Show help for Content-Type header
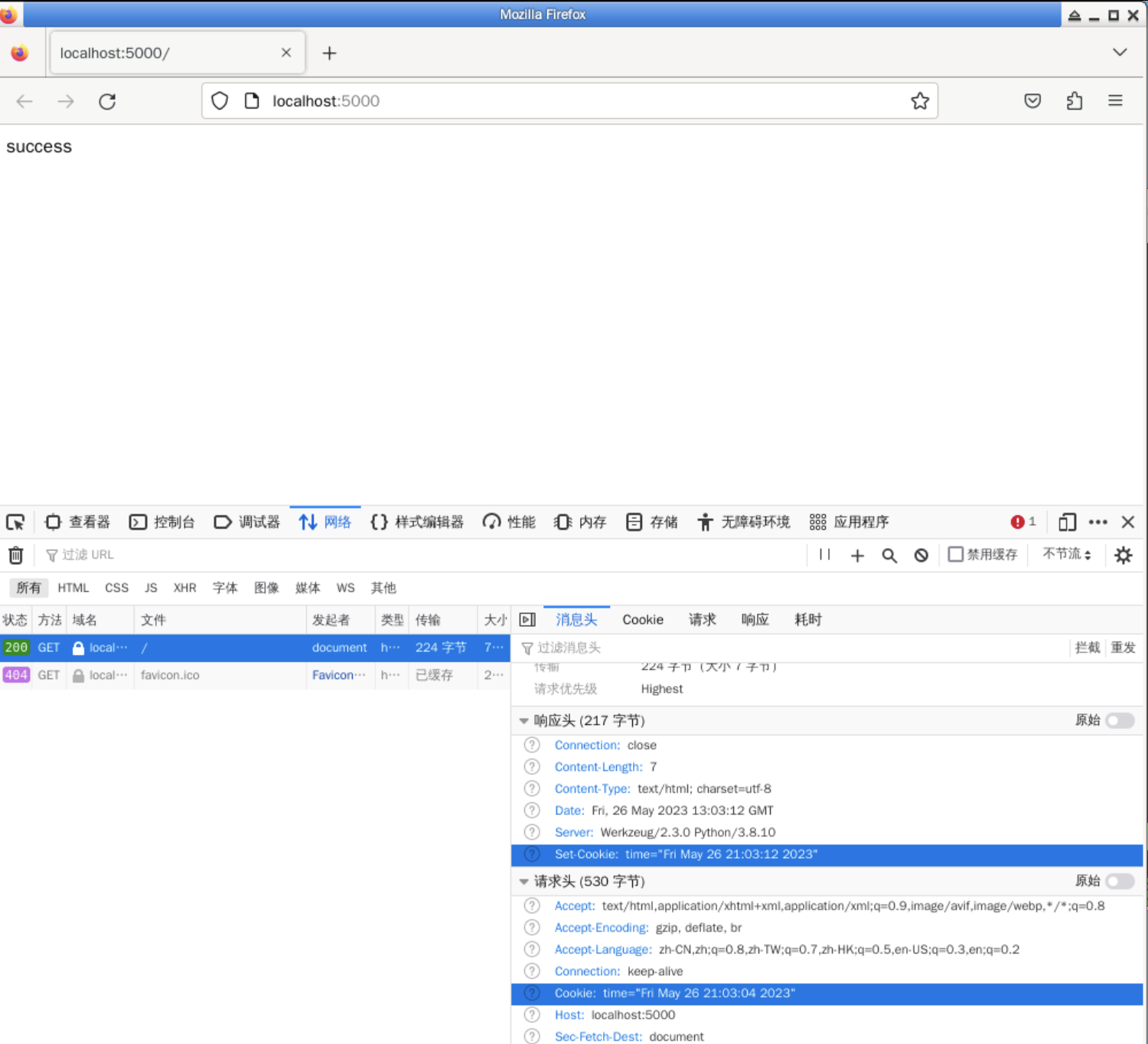 [532, 788]
